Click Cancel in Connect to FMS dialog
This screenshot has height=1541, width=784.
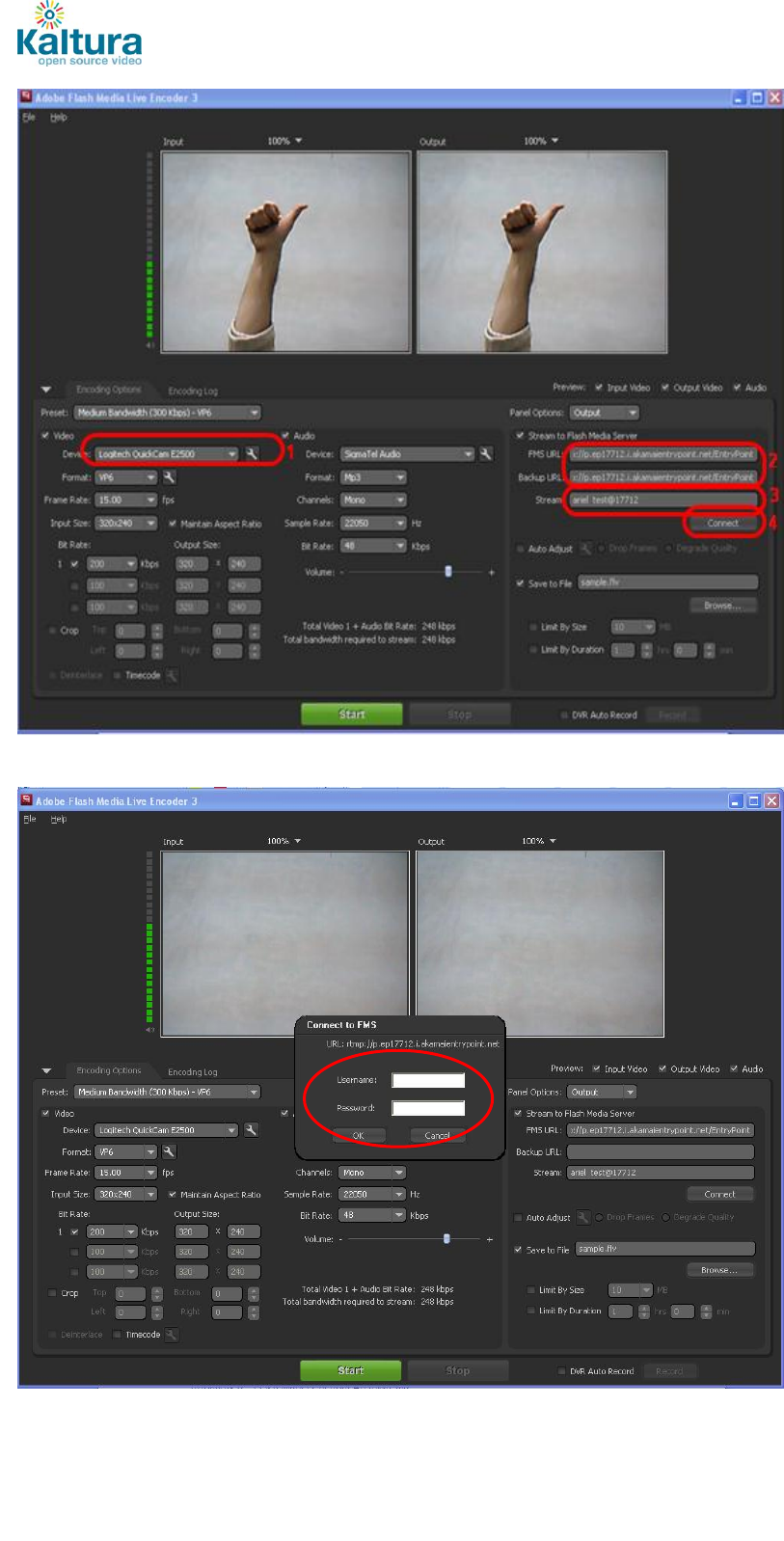[438, 1135]
